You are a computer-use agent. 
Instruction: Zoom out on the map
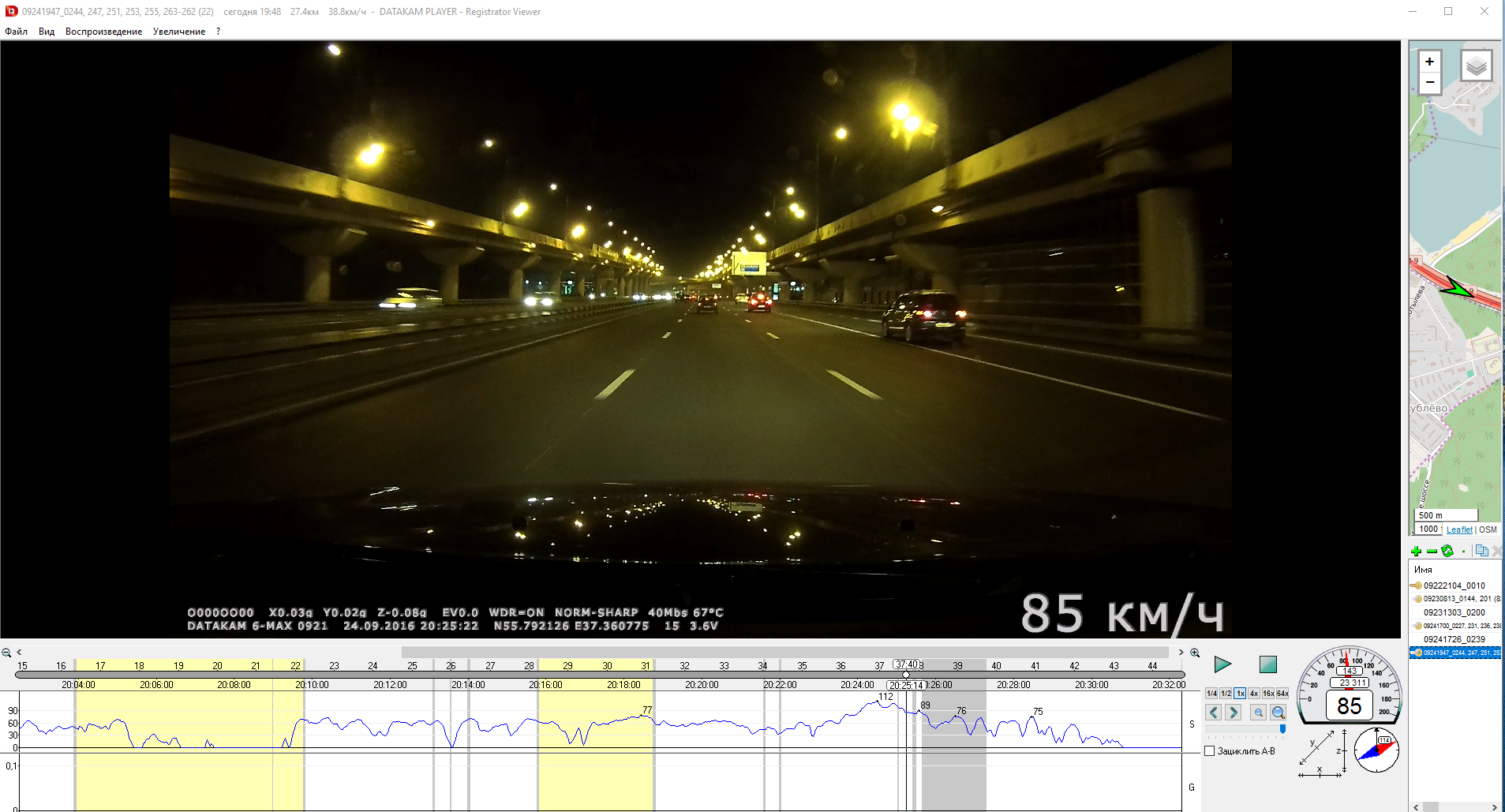(1429, 83)
